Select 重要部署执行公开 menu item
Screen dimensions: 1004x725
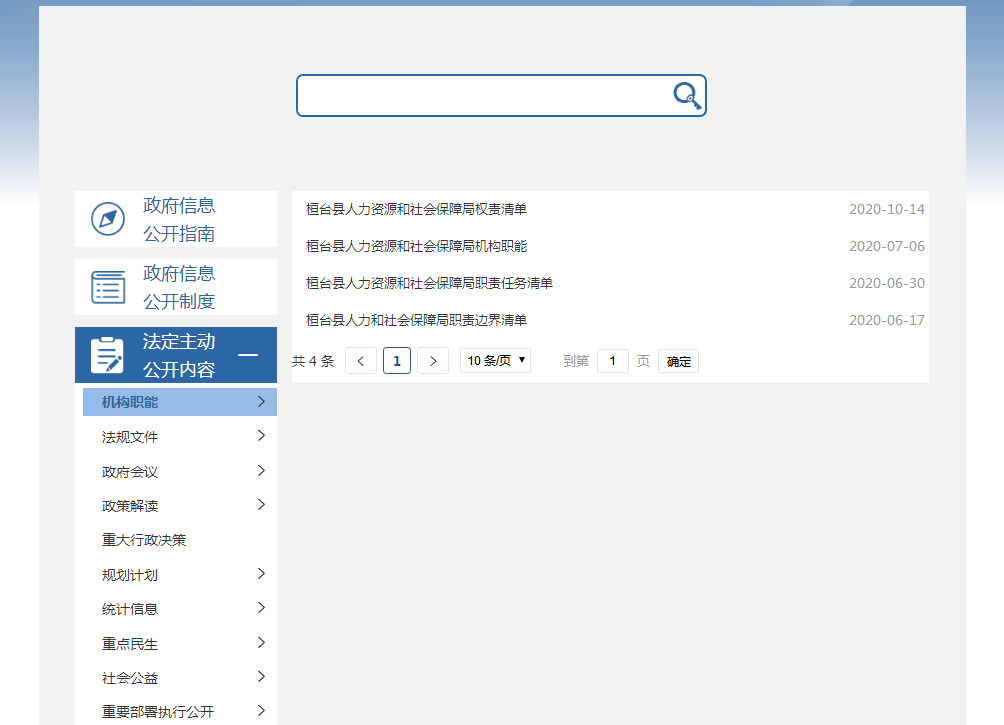tap(158, 712)
